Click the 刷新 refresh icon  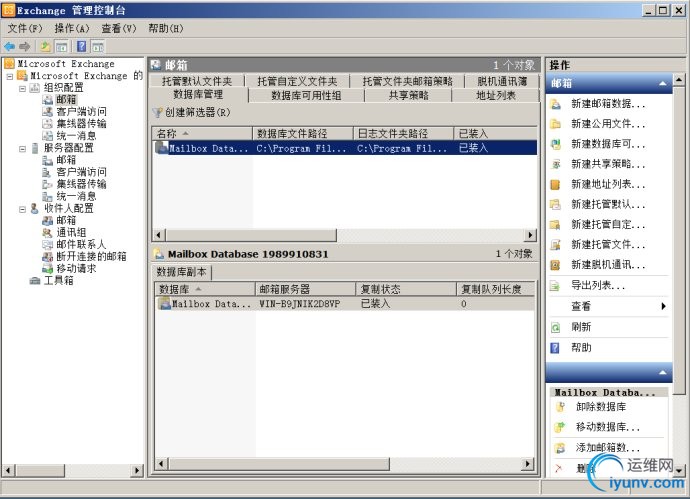[x=556, y=327]
